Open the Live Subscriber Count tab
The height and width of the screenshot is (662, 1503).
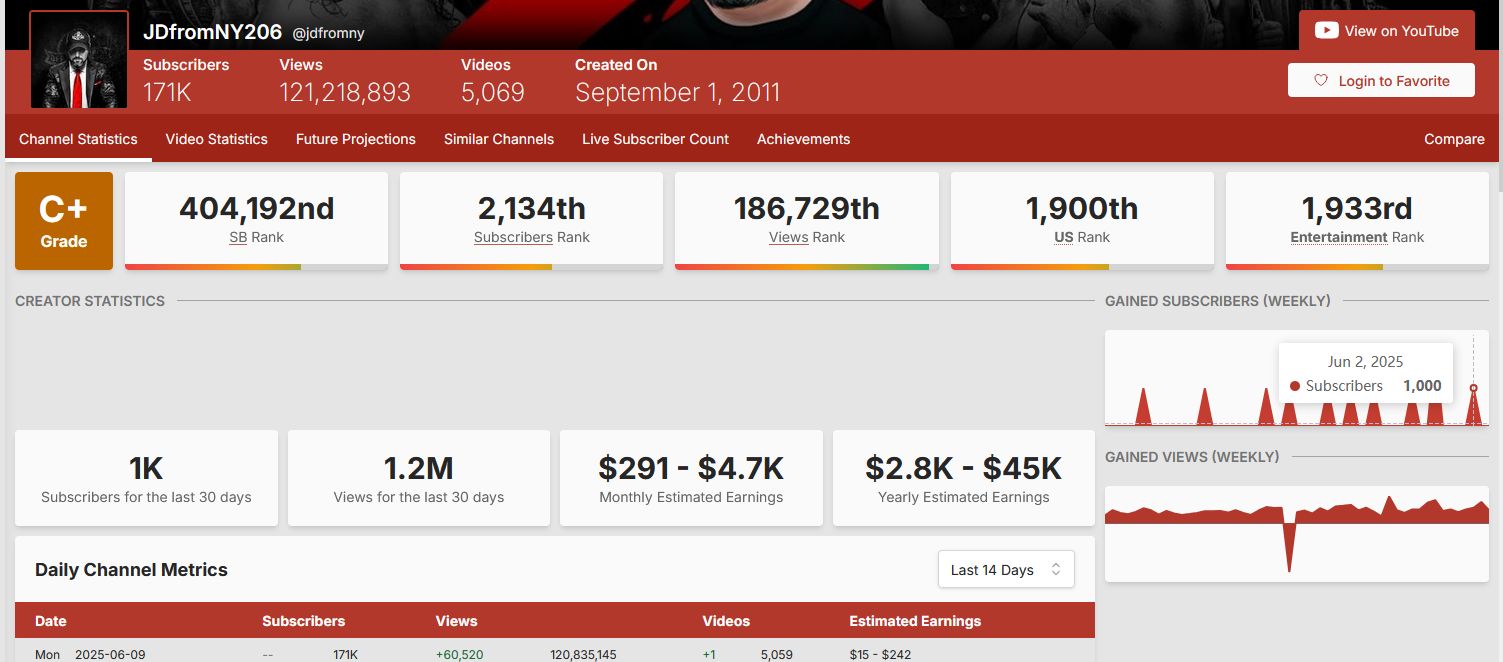[655, 139]
